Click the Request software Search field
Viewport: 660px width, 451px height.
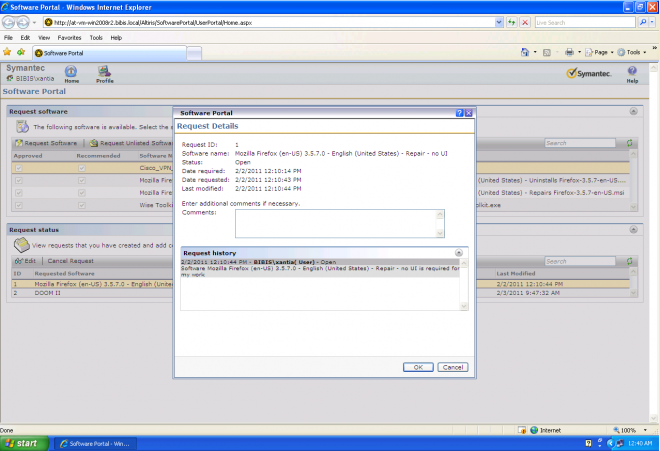click(580, 143)
